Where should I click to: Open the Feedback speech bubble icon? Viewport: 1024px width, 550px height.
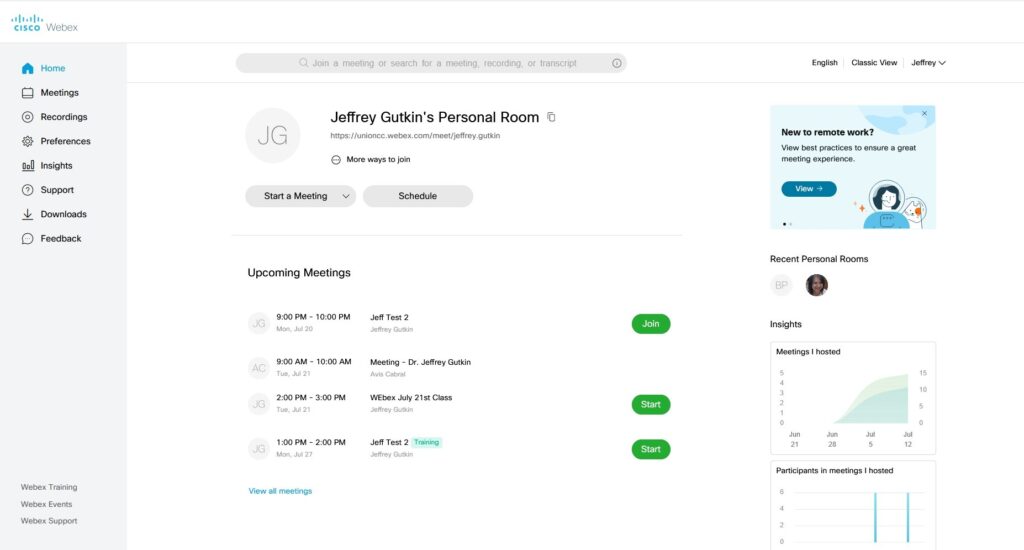click(x=27, y=239)
